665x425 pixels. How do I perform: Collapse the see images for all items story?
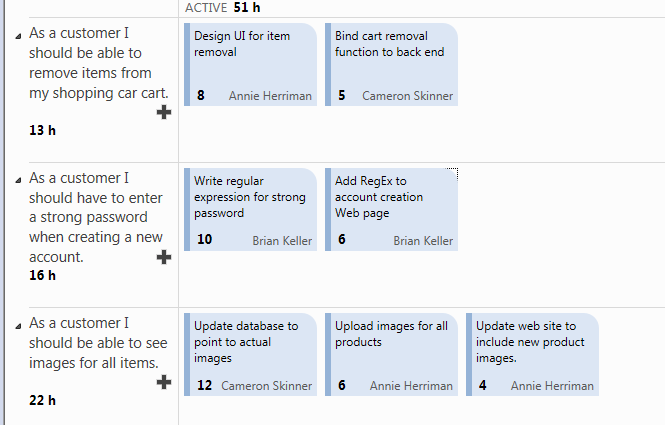18,326
